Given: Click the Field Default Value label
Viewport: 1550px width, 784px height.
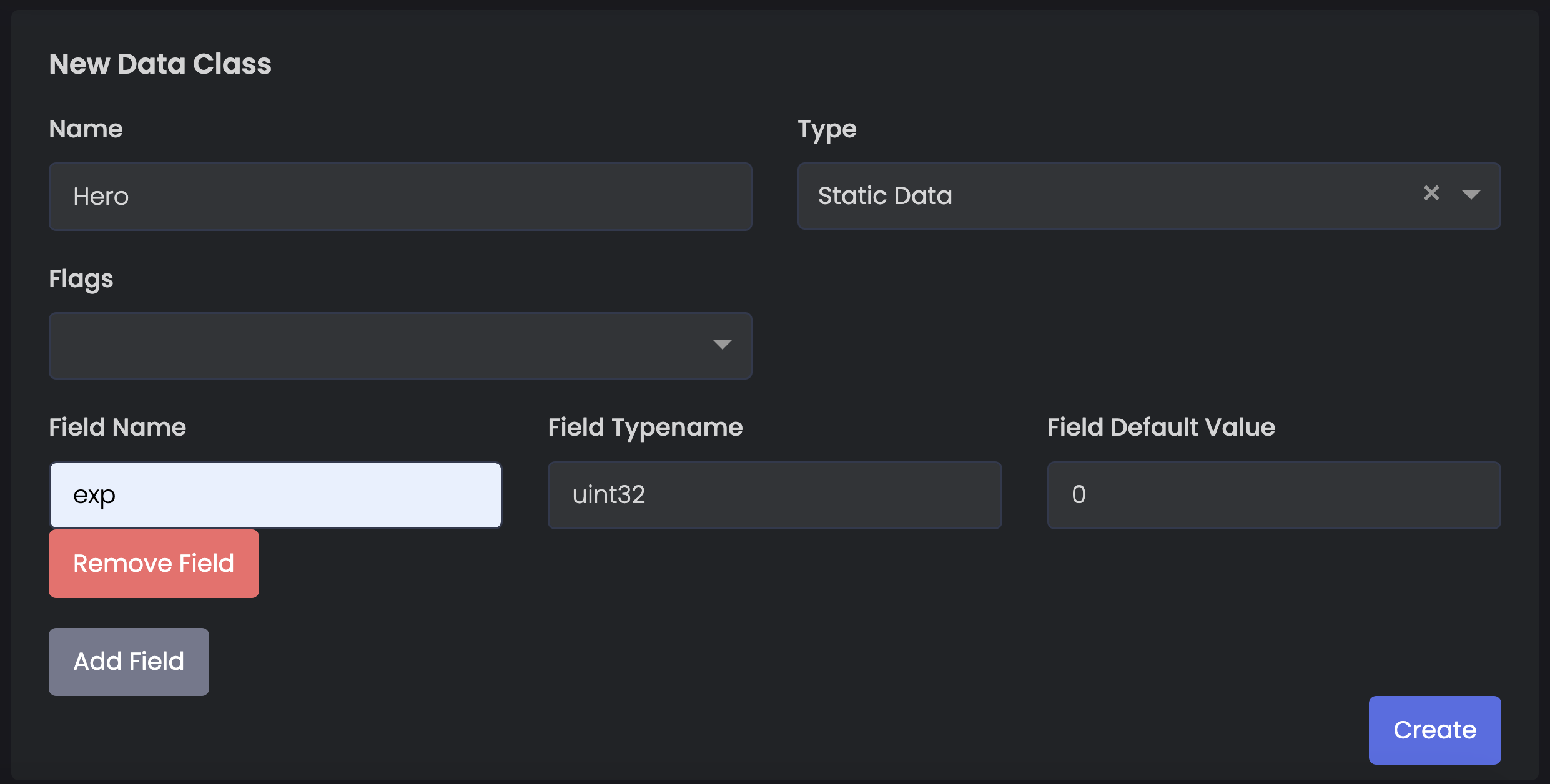Looking at the screenshot, I should [x=1161, y=427].
